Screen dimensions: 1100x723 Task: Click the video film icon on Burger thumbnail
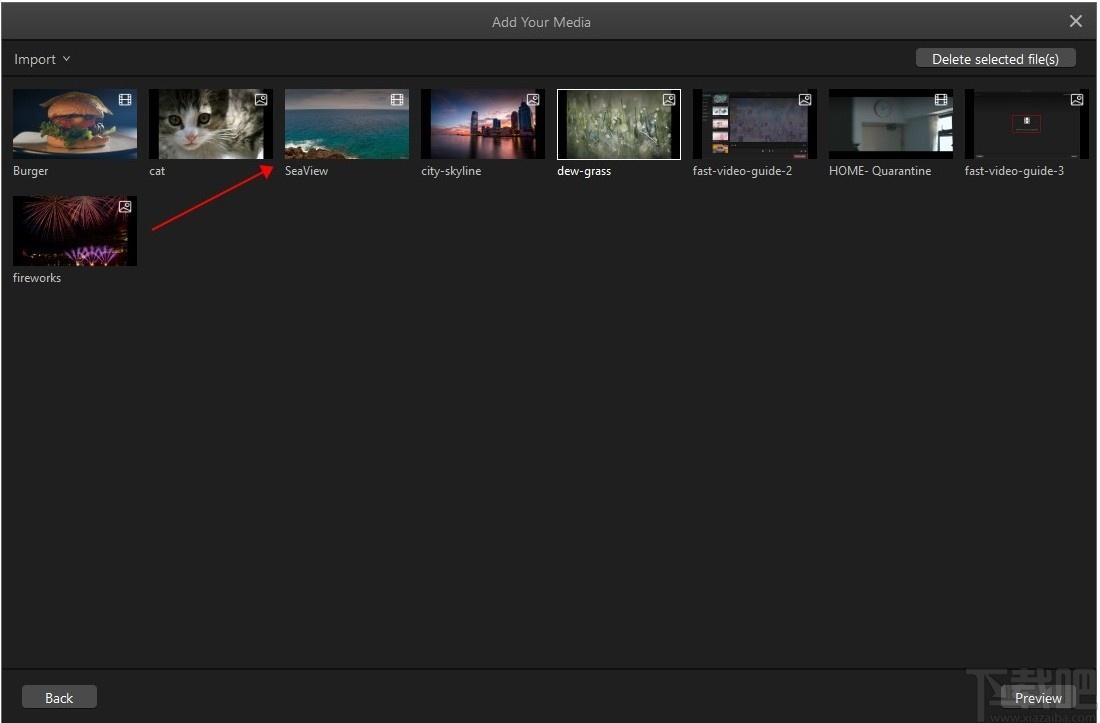click(x=125, y=100)
